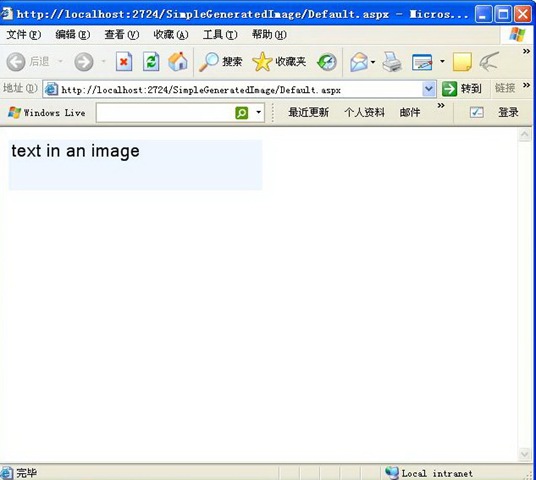Click the 'Local intranet' status text
The width and height of the screenshot is (536, 480).
(437, 474)
